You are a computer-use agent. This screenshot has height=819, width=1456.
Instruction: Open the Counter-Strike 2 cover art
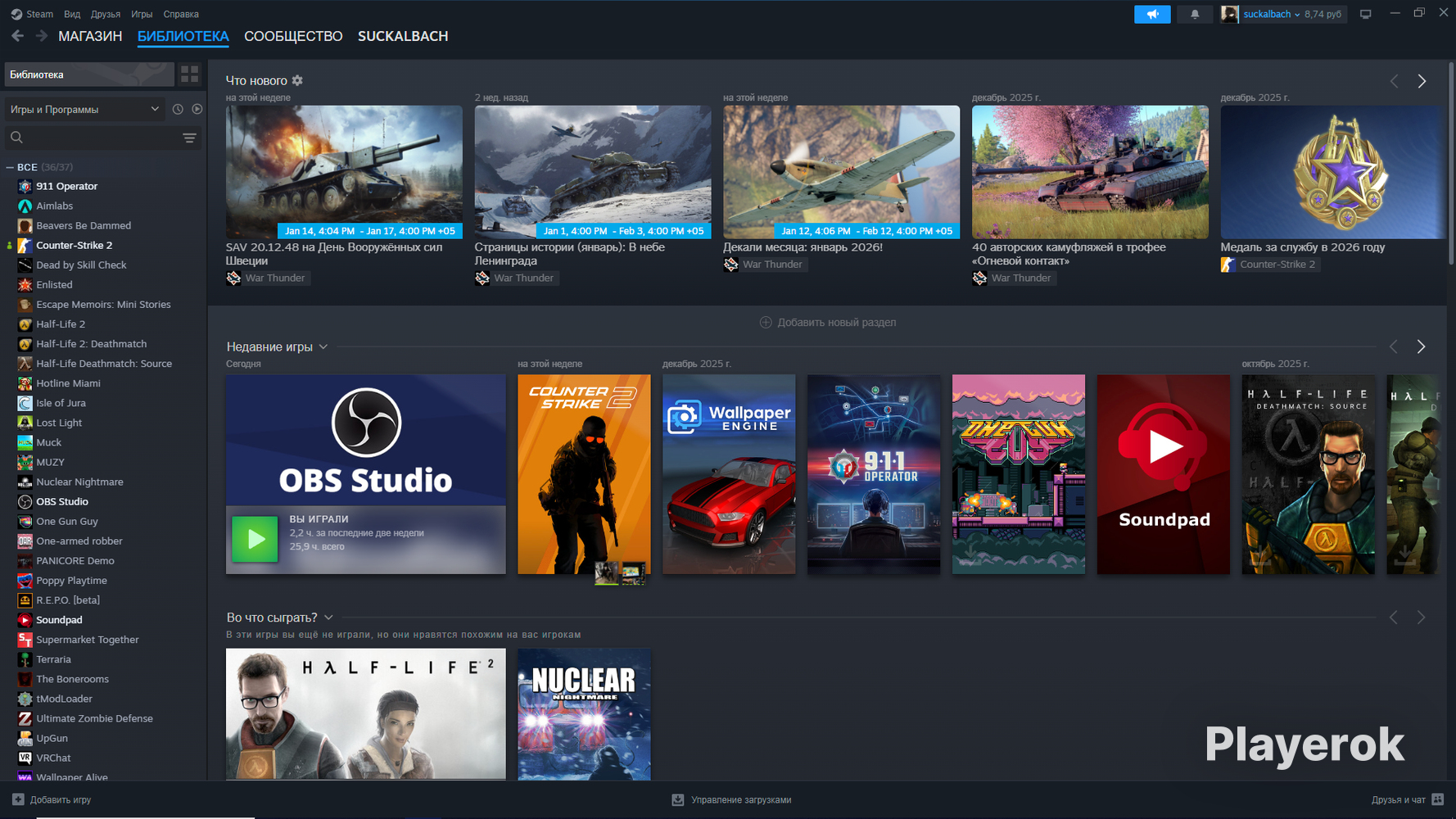pyautogui.click(x=584, y=474)
